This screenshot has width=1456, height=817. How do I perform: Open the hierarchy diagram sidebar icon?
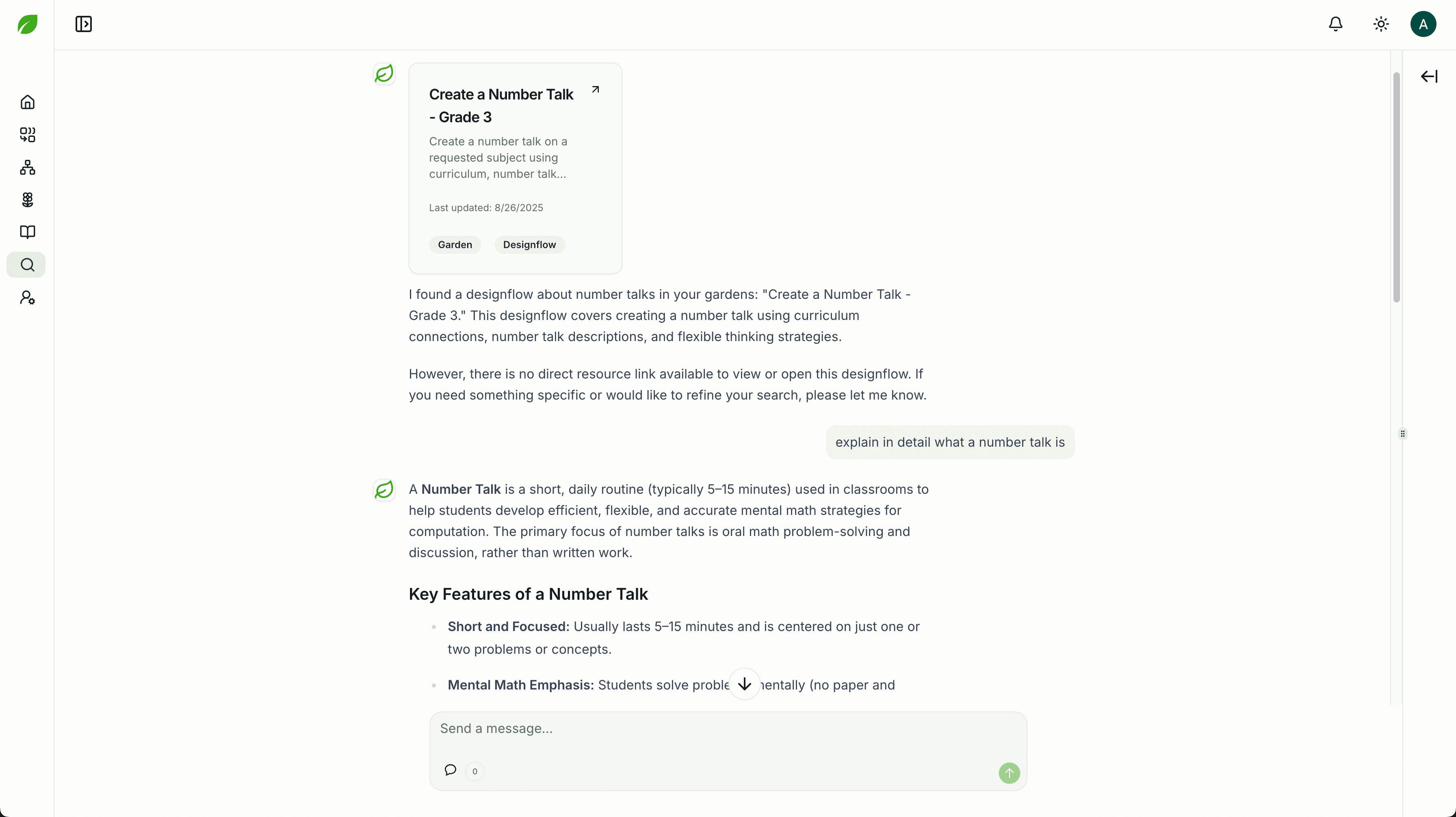27,167
